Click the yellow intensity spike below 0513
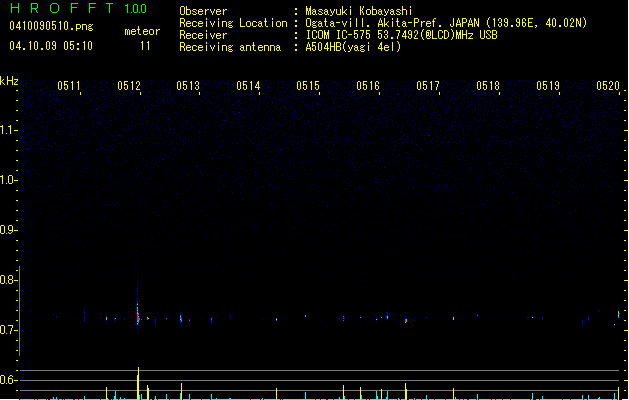The image size is (629, 400). coord(181,391)
